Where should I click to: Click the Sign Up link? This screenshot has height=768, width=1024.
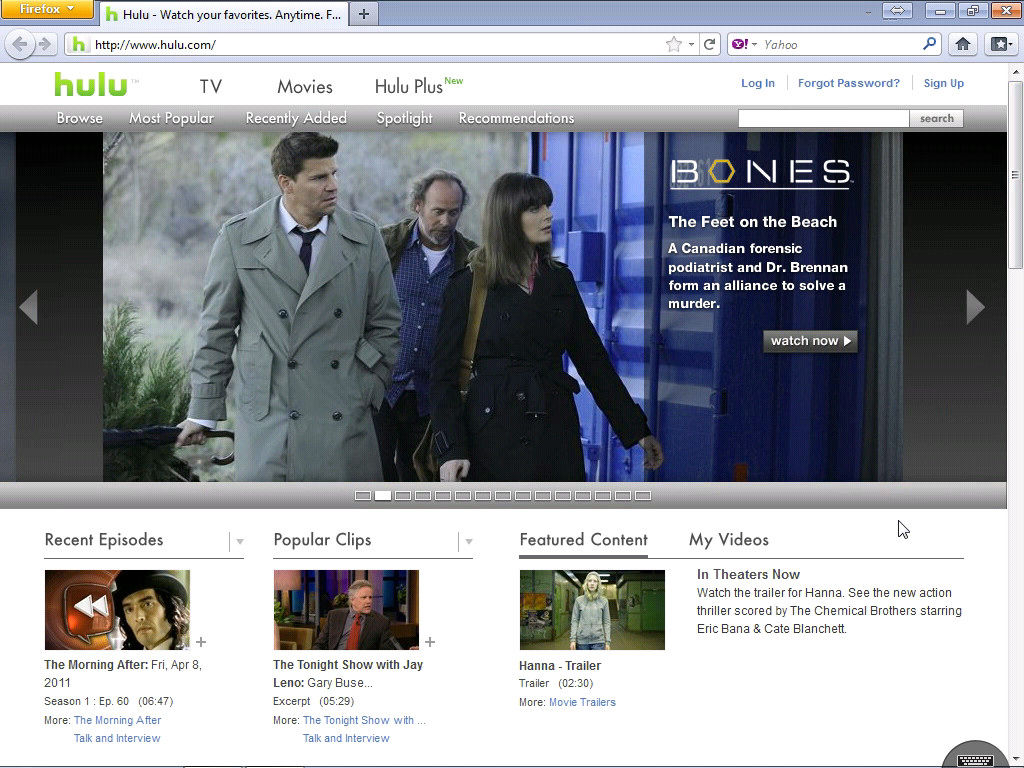click(x=944, y=83)
